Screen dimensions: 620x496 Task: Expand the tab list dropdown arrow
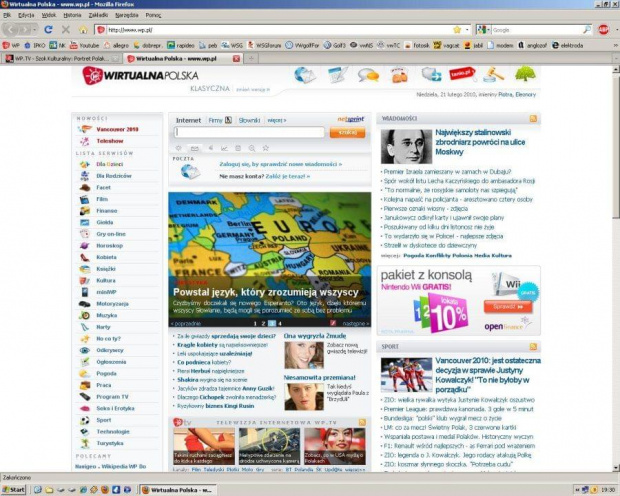pos(616,59)
